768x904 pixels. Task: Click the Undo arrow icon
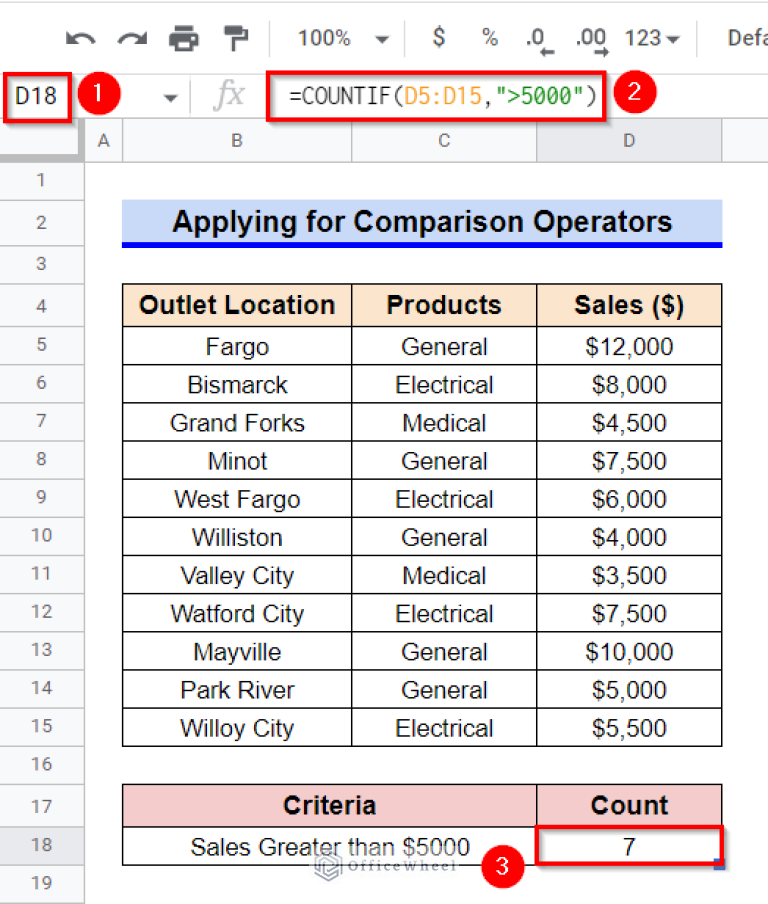(x=80, y=39)
